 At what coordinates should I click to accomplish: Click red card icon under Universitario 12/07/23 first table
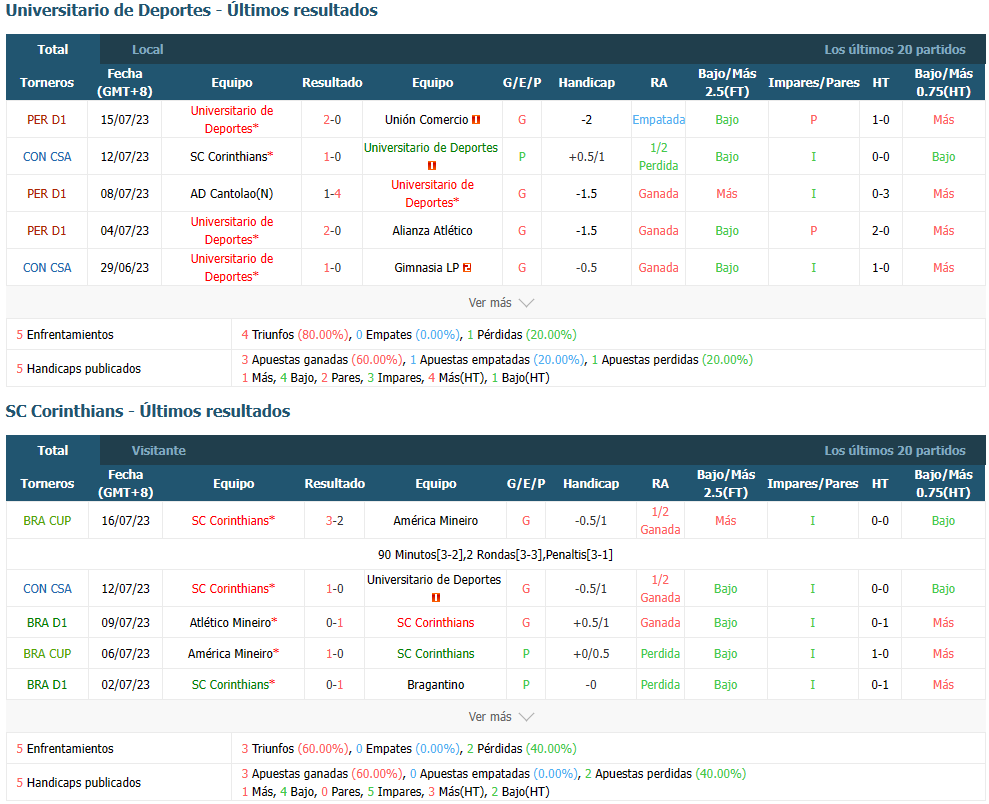click(x=432, y=166)
